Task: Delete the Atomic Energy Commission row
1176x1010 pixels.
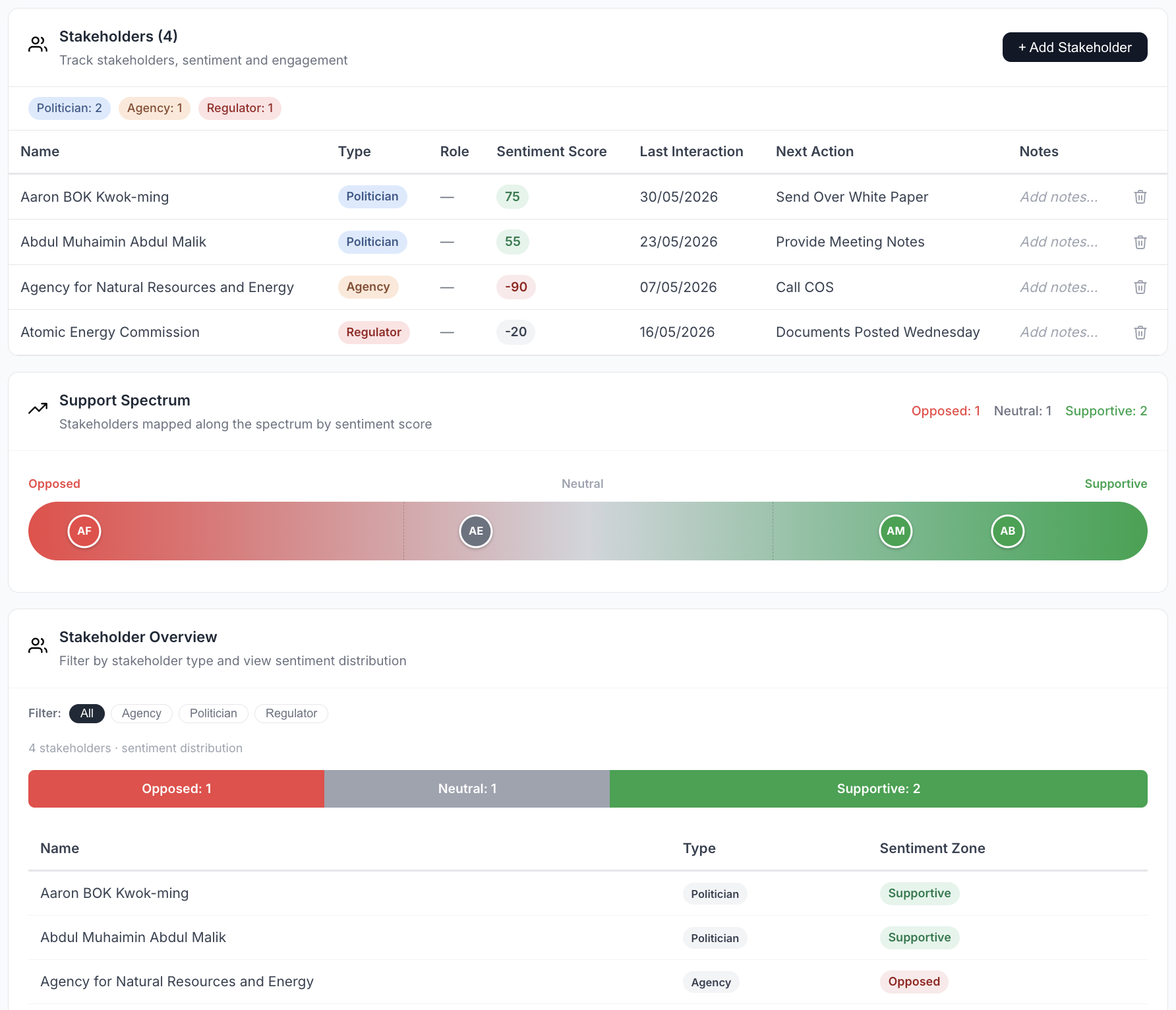Action: [1140, 332]
